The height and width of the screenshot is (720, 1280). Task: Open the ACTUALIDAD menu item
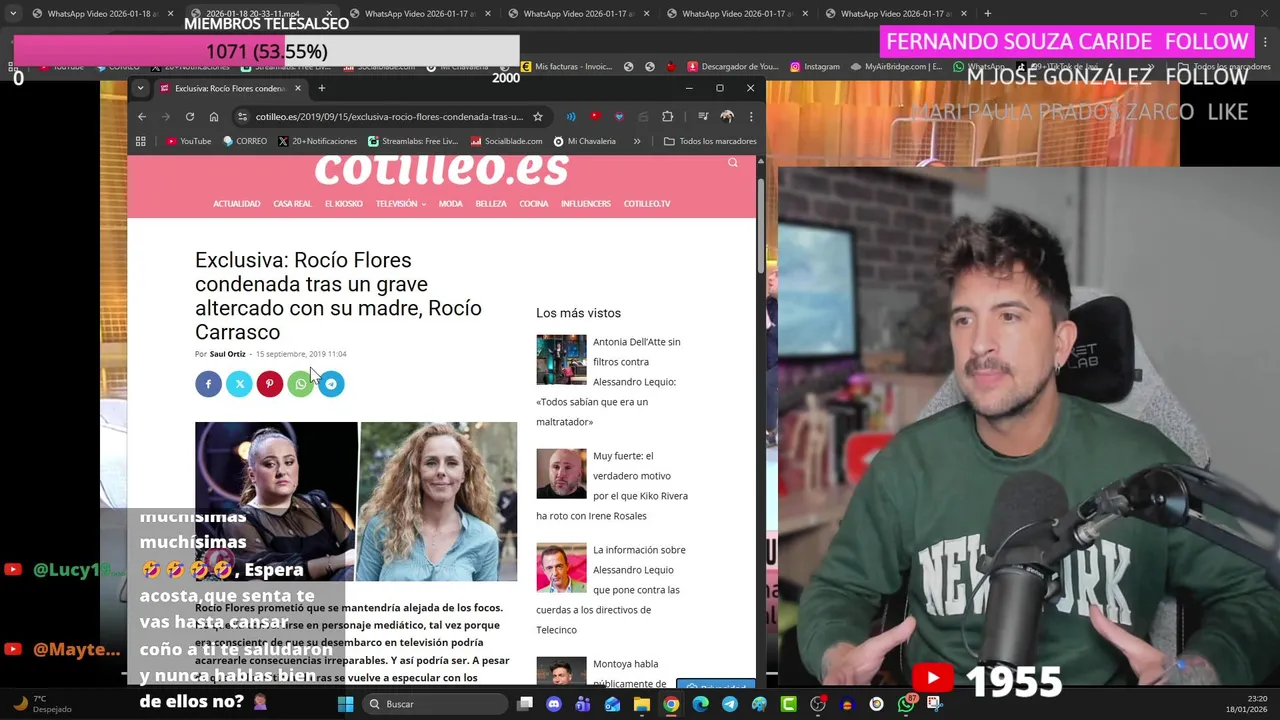[x=236, y=204]
